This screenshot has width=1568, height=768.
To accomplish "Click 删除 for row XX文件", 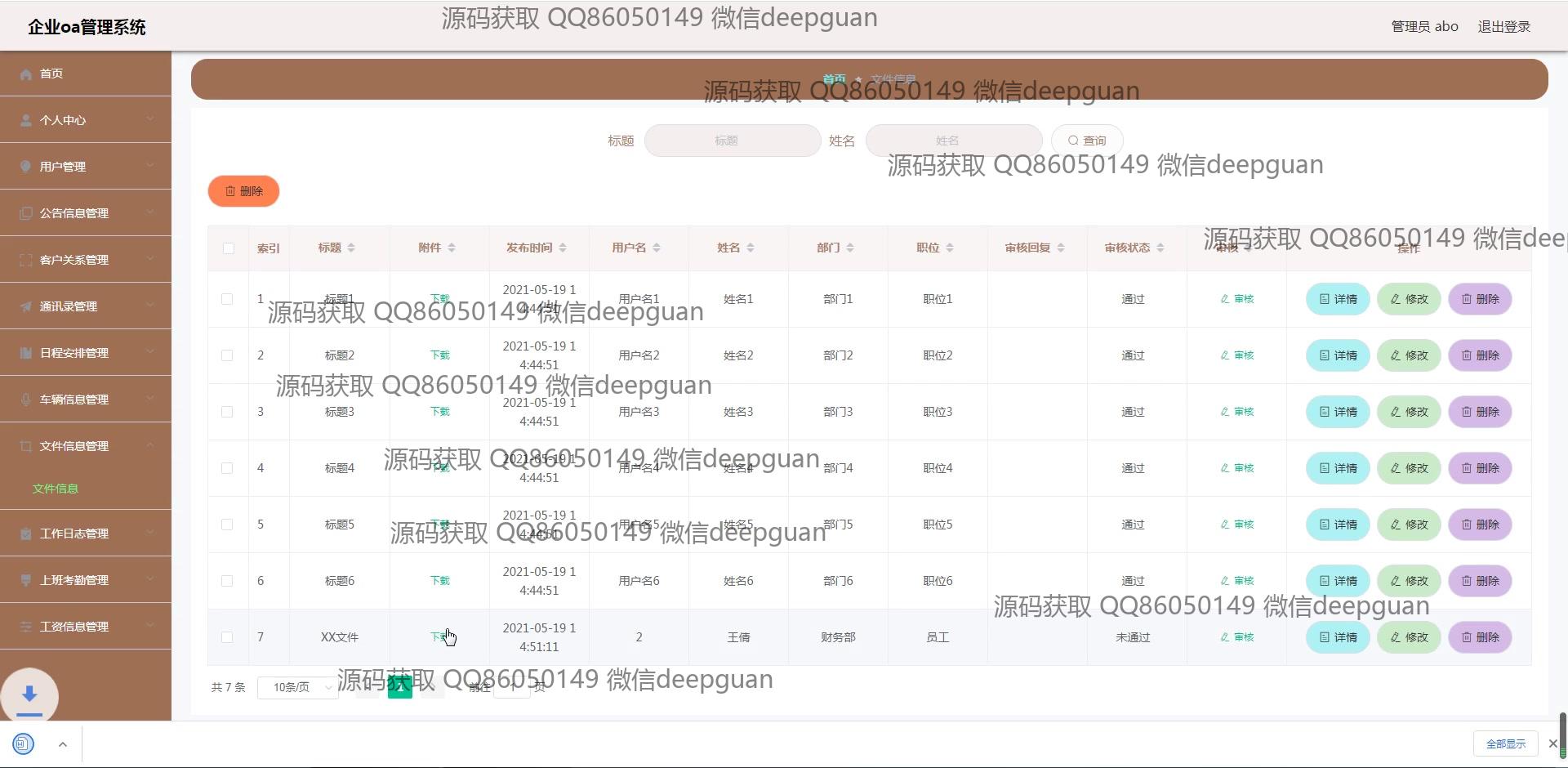I will click(x=1480, y=637).
